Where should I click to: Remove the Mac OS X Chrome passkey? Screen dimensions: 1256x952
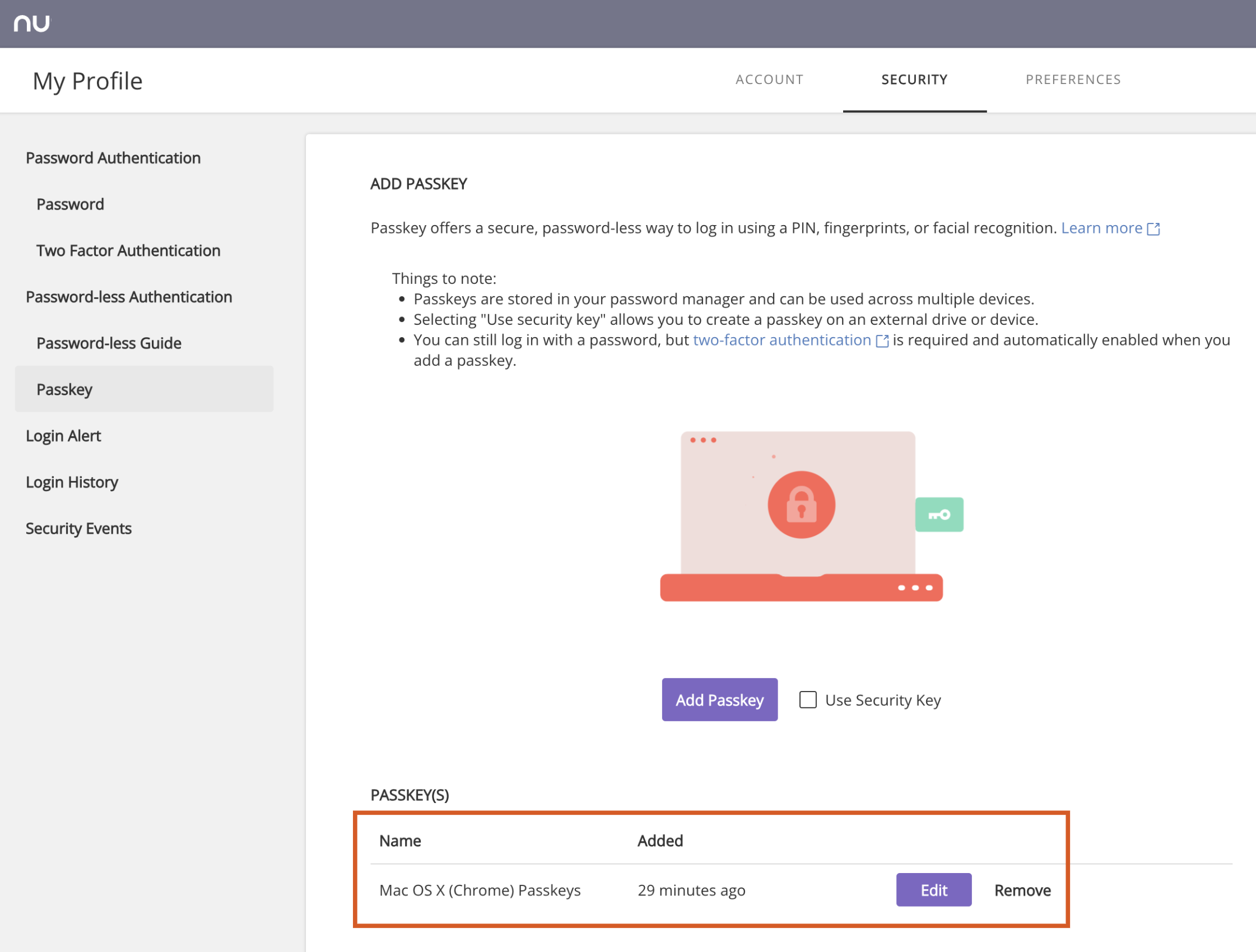pyautogui.click(x=1022, y=890)
